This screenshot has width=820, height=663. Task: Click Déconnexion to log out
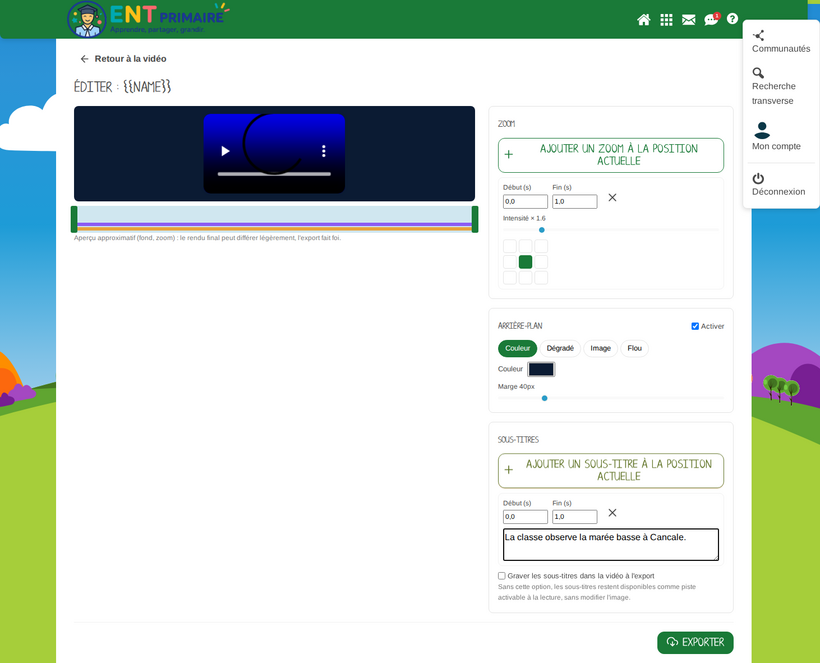(x=778, y=185)
